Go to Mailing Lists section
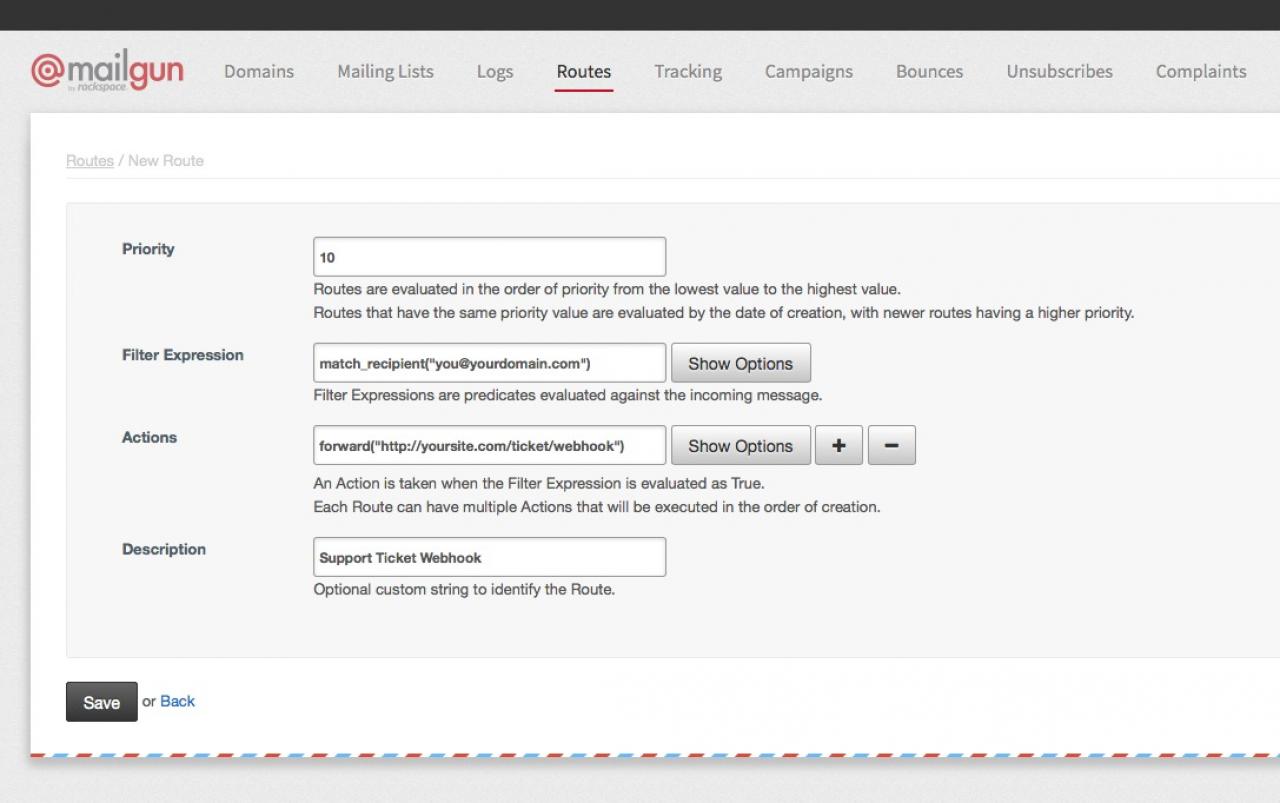This screenshot has width=1280, height=803. point(385,72)
